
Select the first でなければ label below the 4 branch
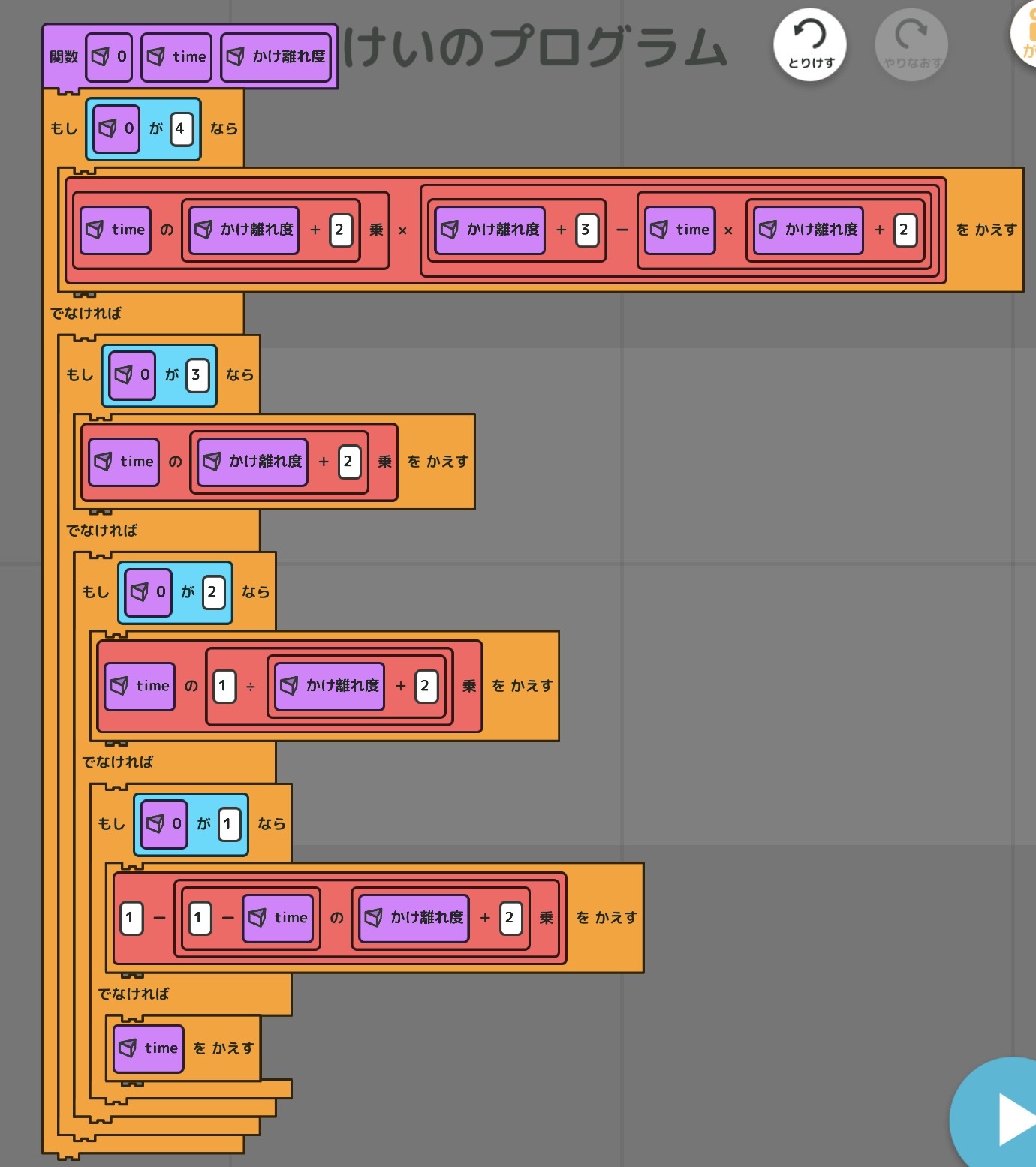pos(86,313)
